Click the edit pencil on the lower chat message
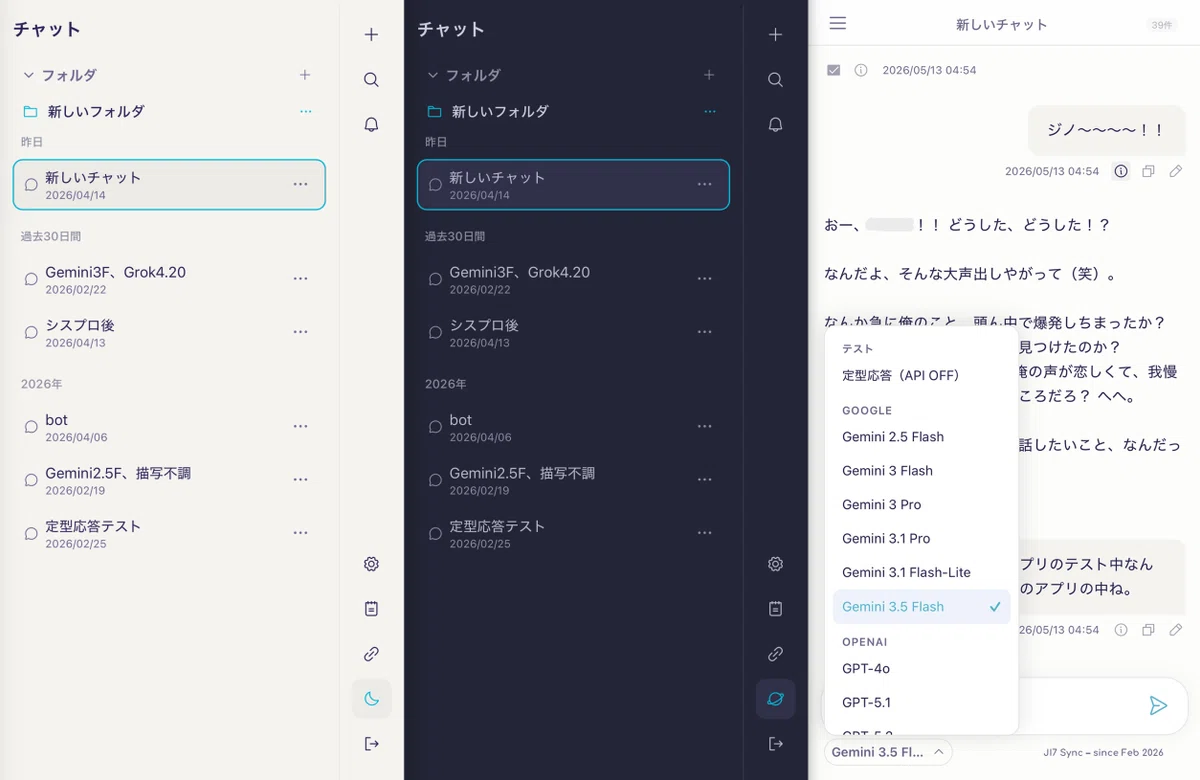 [1176, 630]
